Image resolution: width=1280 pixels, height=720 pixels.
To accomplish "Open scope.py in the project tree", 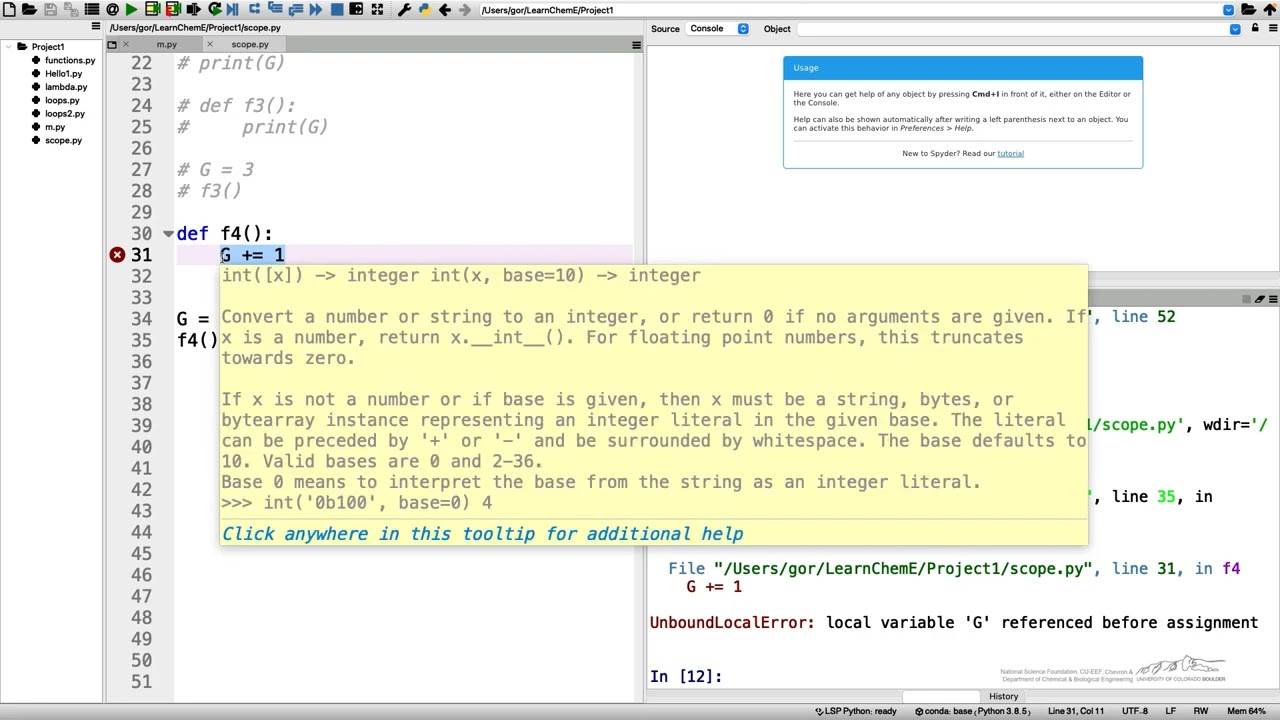I will (x=63, y=140).
